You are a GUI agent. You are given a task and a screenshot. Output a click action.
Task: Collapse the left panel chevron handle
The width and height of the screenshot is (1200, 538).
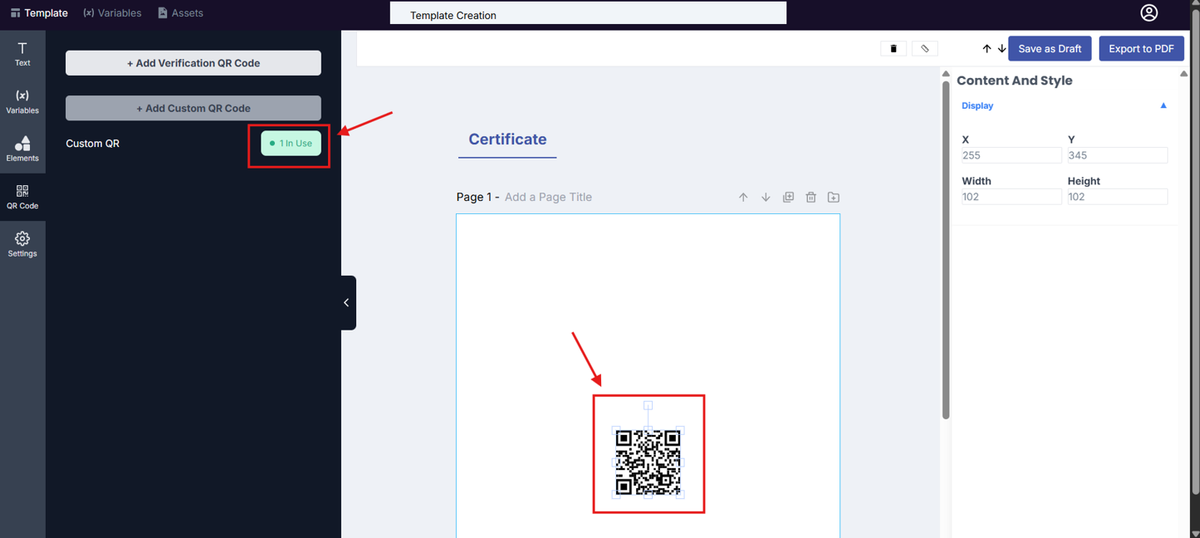coord(347,302)
